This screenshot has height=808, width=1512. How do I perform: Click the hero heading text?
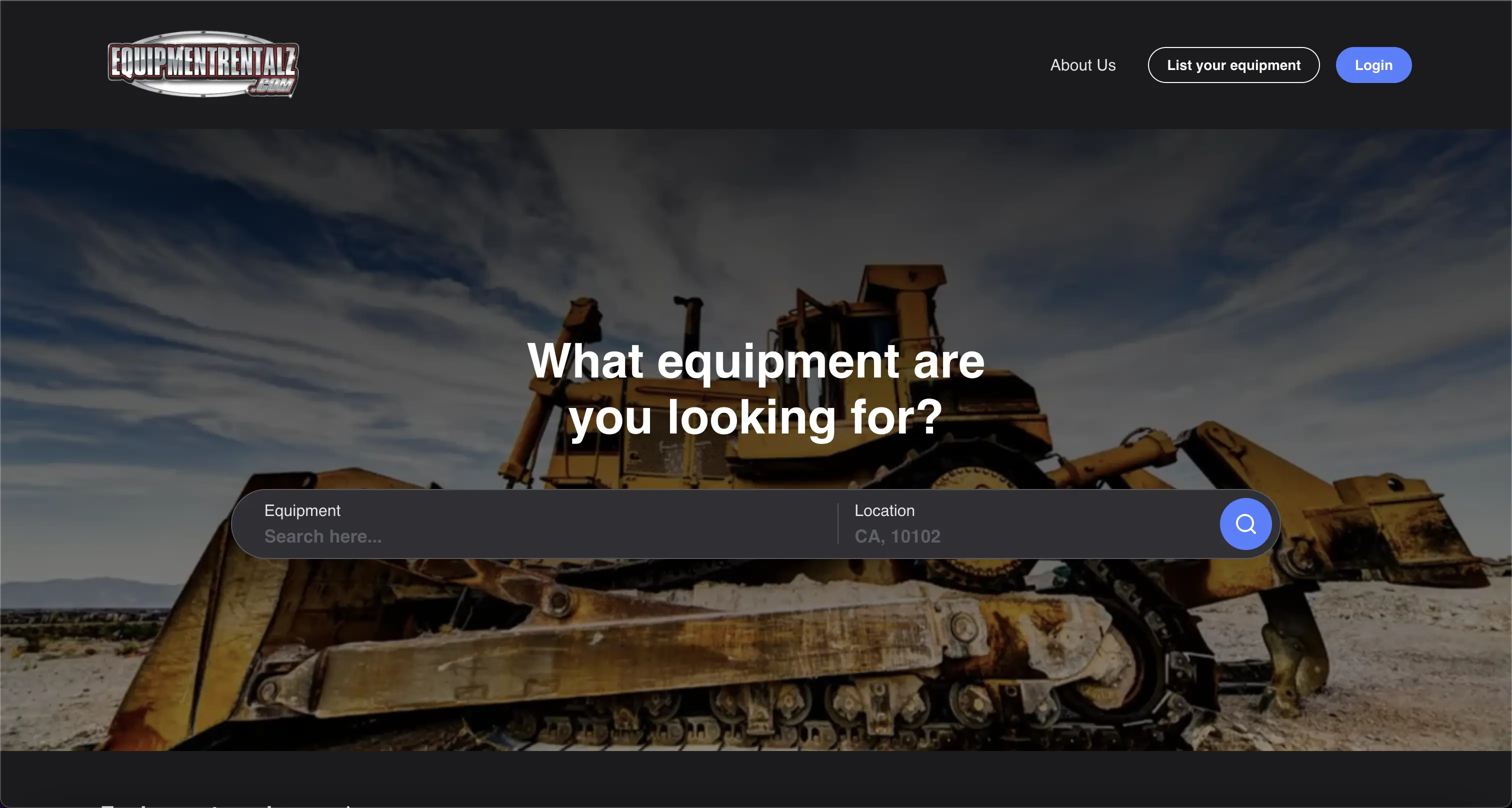756,390
